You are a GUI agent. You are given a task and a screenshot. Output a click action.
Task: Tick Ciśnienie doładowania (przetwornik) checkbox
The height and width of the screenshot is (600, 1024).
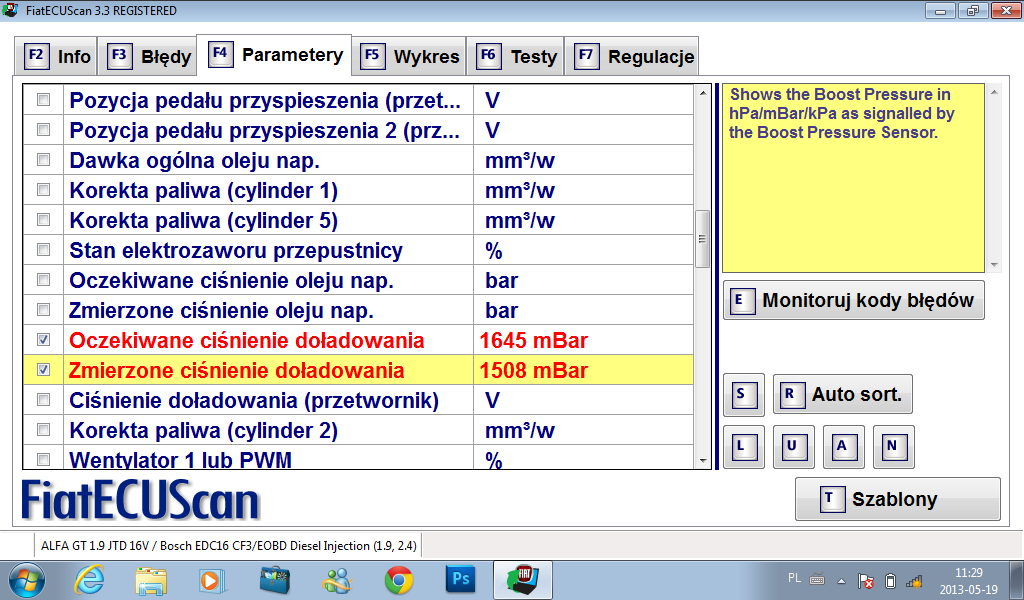43,400
